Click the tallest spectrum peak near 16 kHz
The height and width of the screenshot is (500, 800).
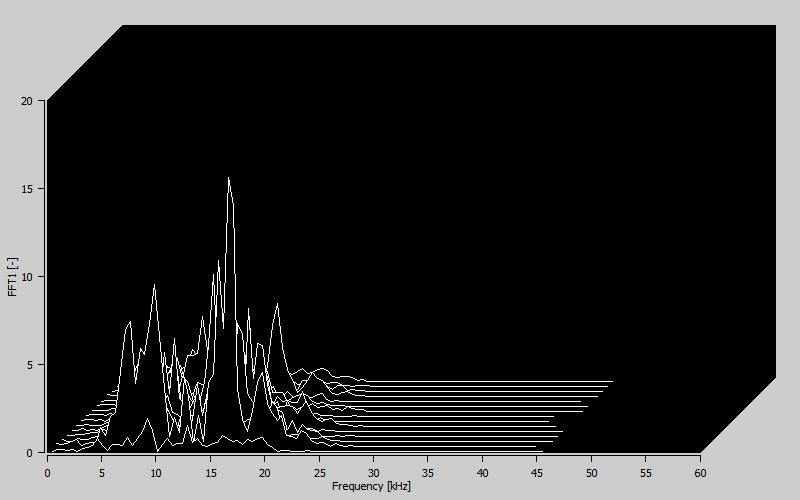229,180
